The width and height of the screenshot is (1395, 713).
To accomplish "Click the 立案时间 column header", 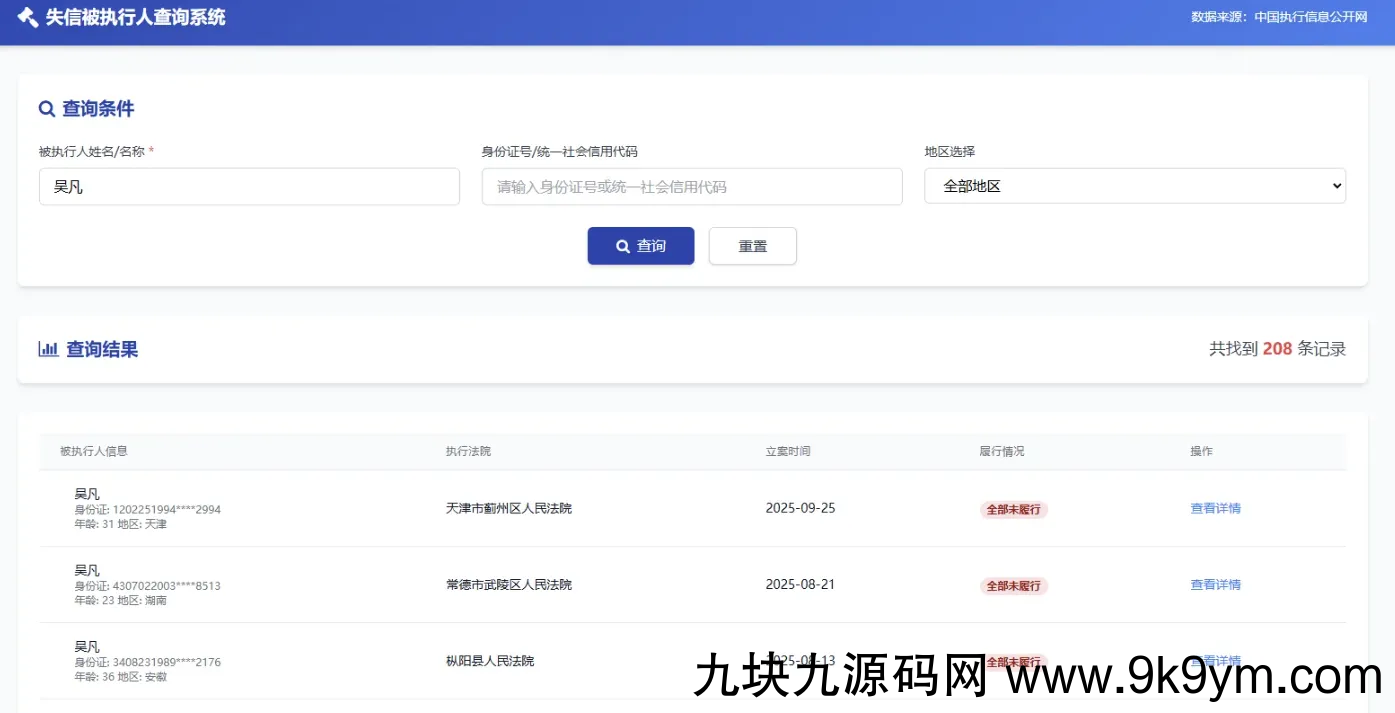I will [788, 451].
